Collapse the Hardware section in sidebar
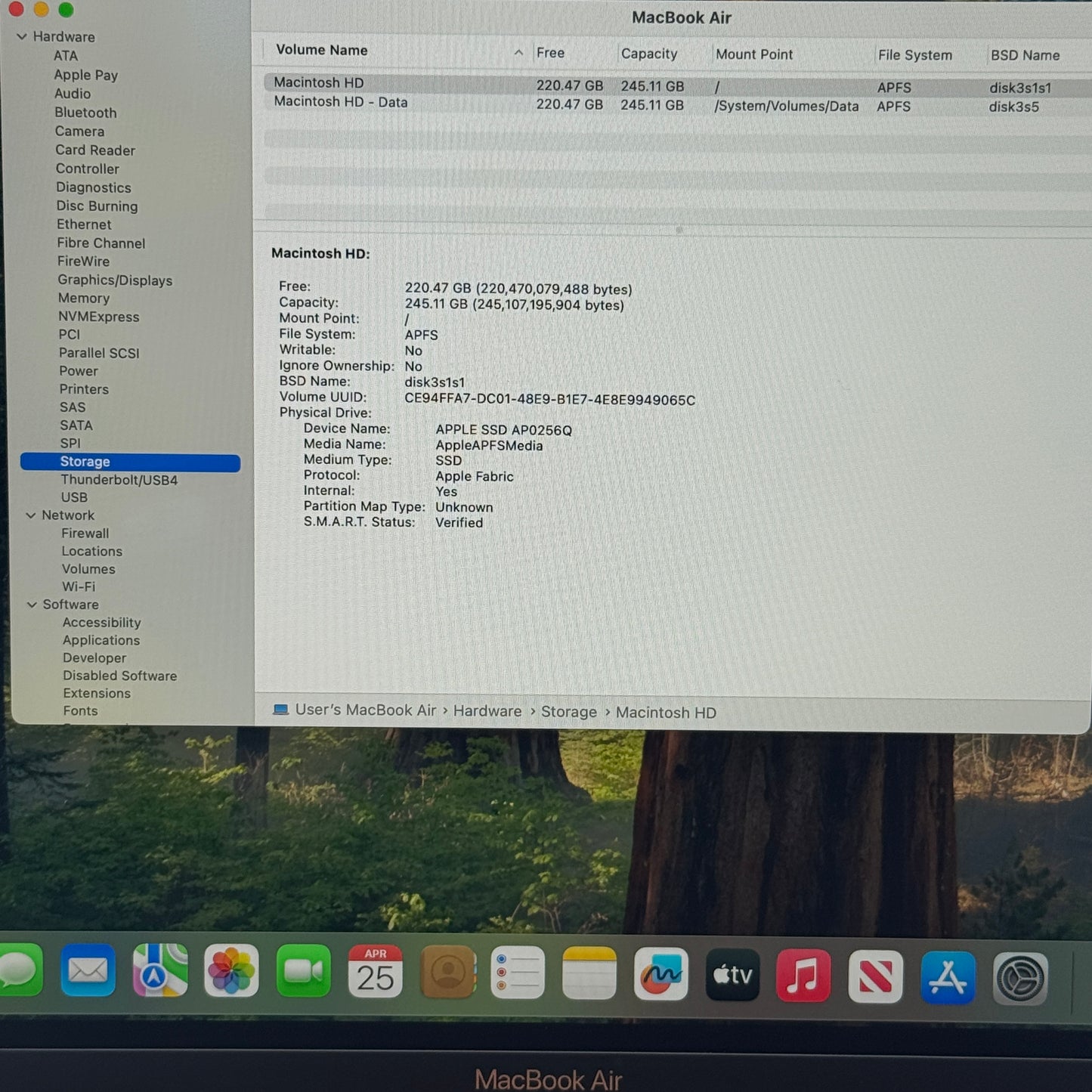 22,36
